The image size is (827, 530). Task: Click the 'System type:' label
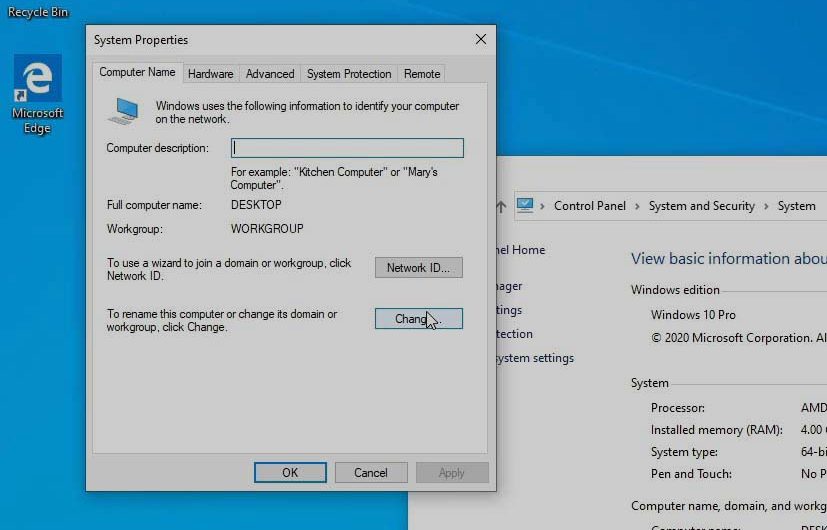[684, 452]
